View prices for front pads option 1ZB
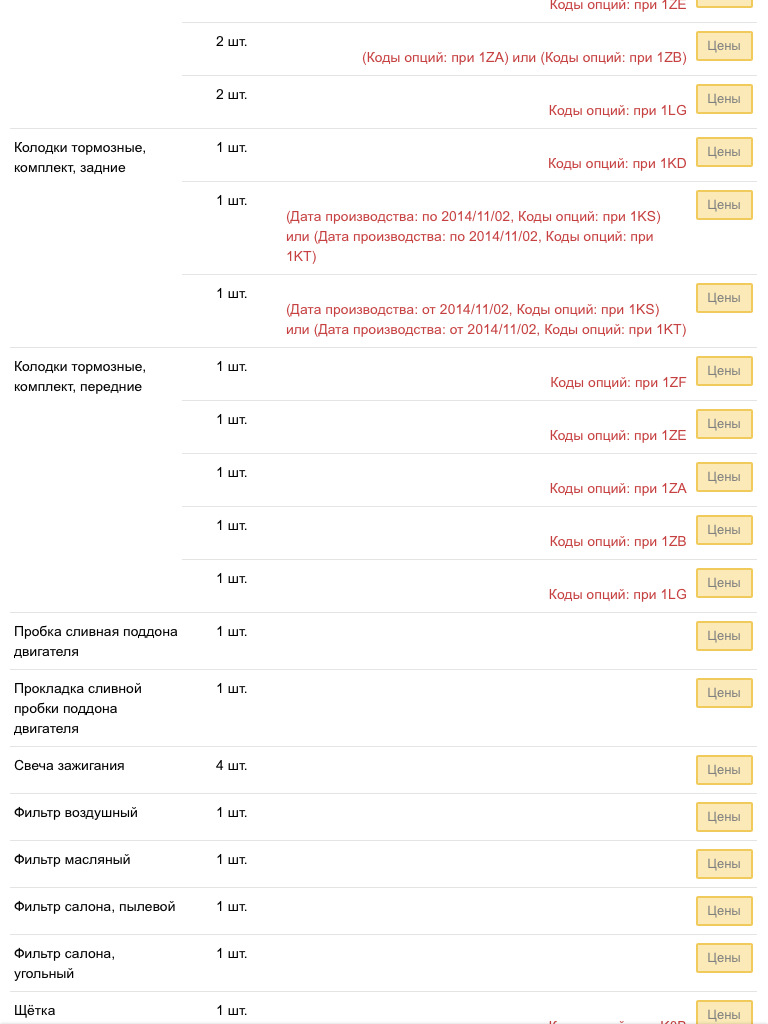The image size is (768, 1024). tap(724, 529)
